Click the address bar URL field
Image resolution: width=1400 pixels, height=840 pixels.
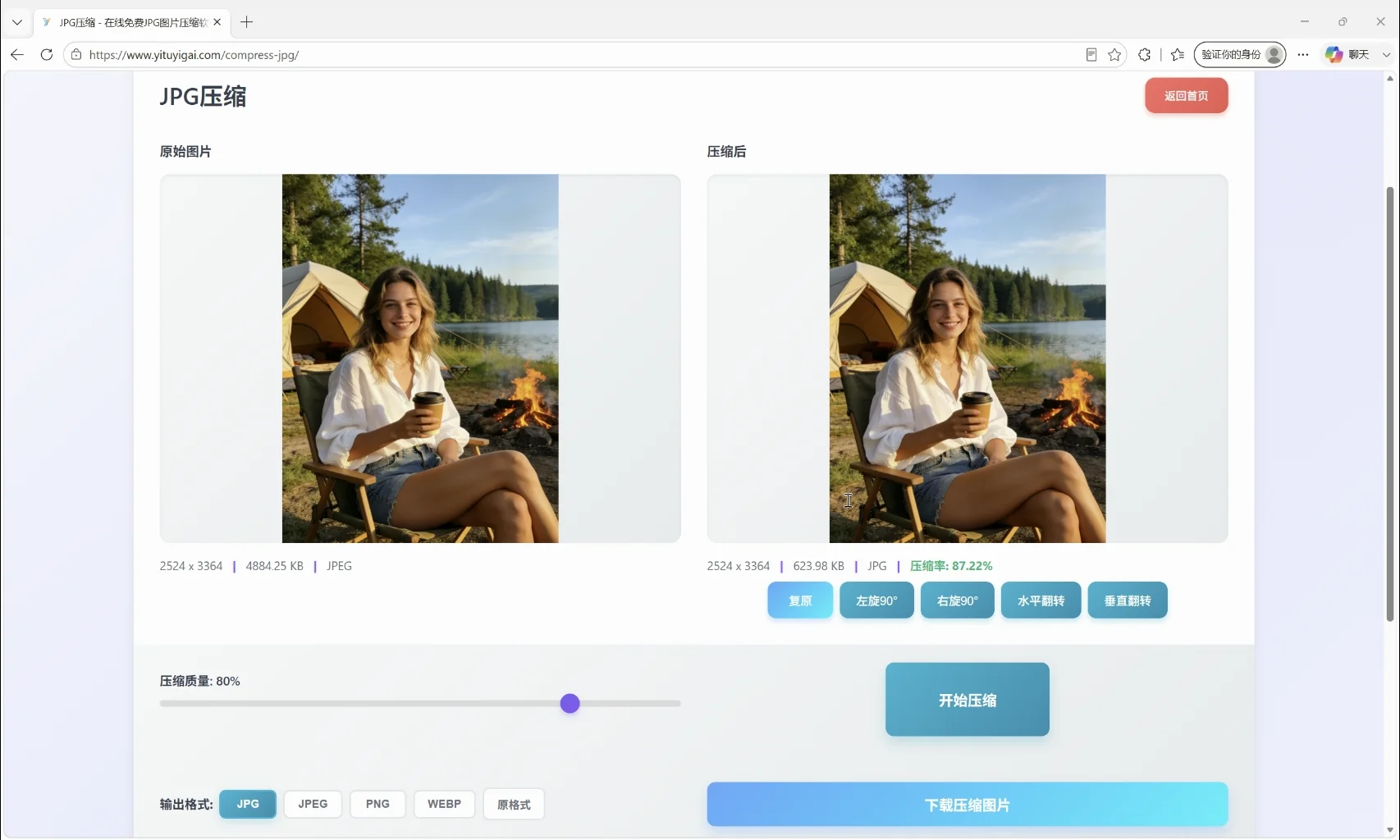574,55
